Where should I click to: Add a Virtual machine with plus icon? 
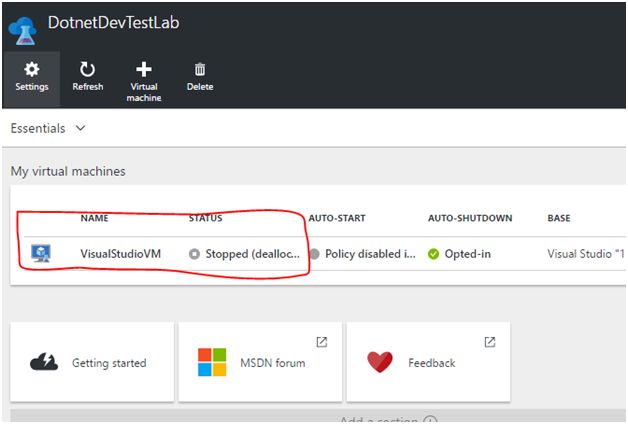click(144, 70)
